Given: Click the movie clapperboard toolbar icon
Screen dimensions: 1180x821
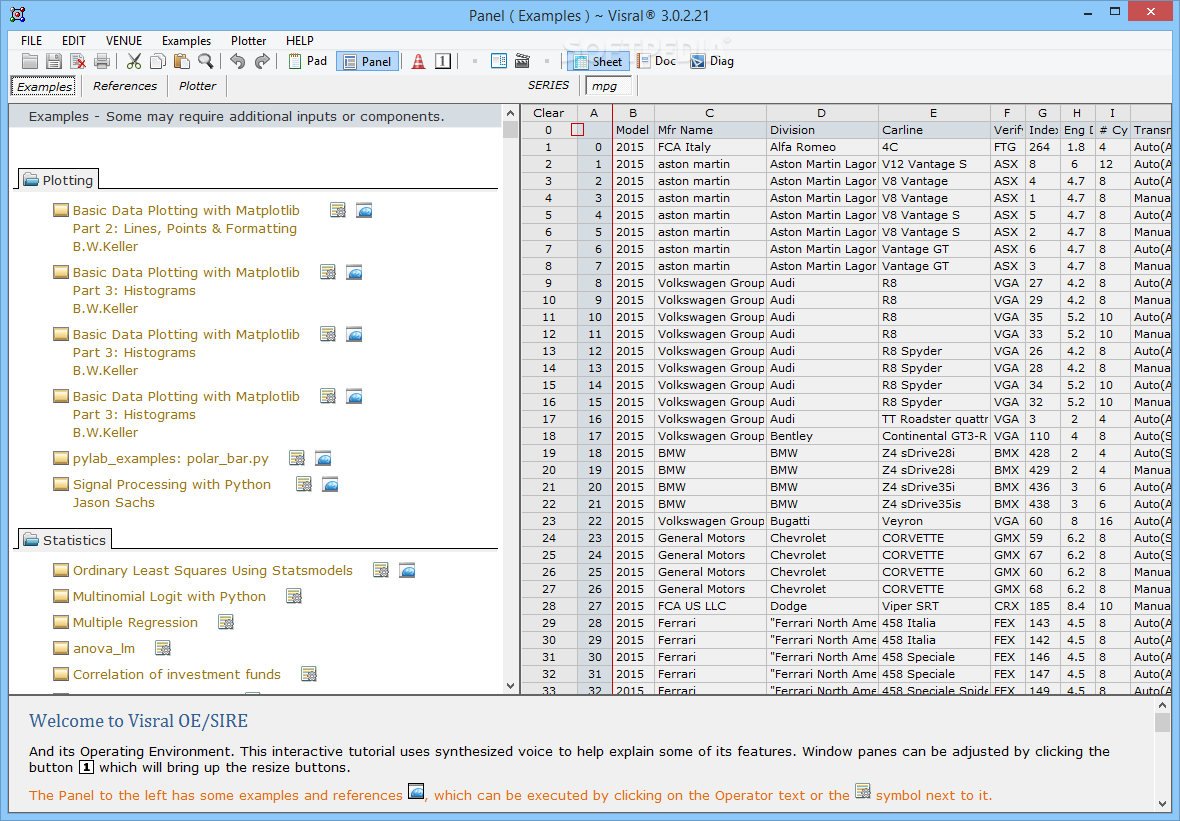Looking at the screenshot, I should [522, 62].
